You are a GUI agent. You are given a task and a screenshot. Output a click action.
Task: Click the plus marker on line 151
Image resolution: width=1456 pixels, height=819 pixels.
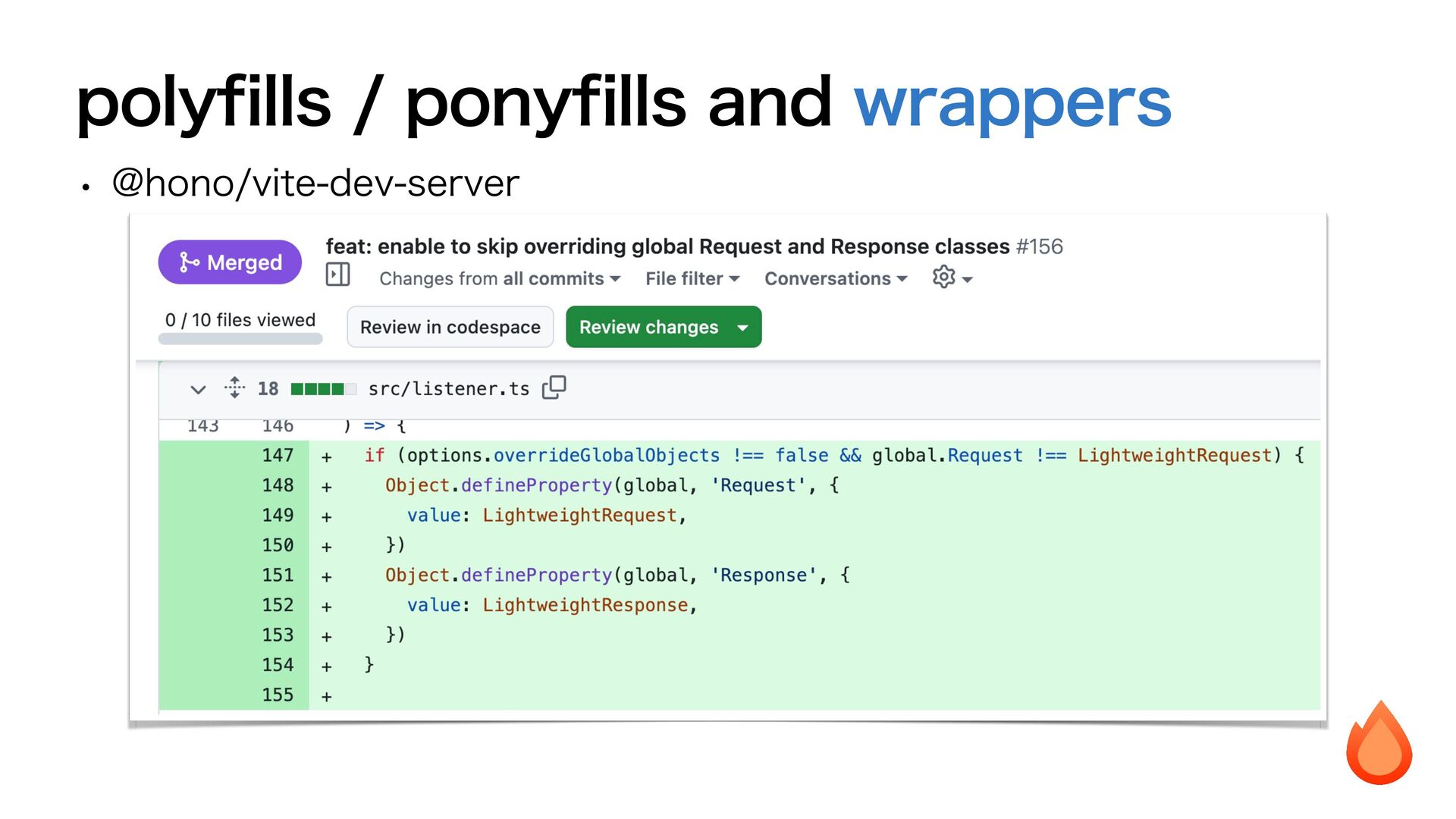327,577
